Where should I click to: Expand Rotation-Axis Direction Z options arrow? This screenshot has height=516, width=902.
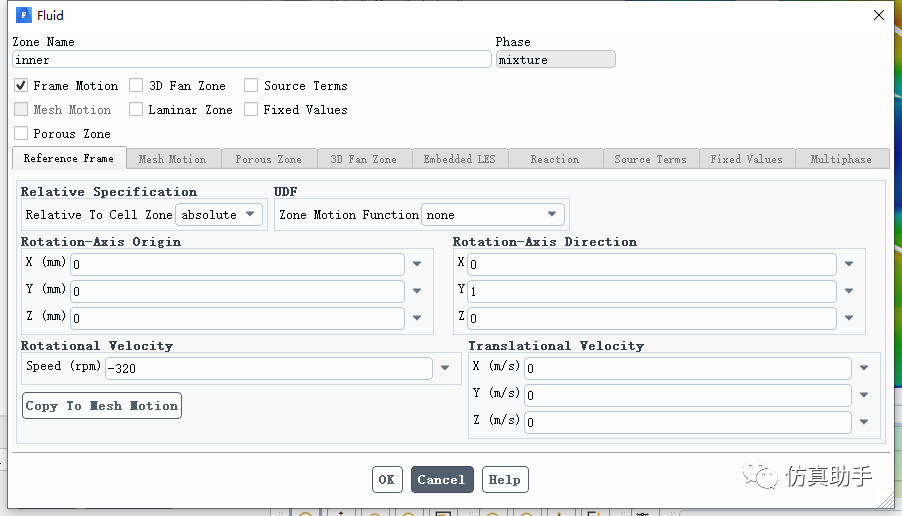click(x=849, y=318)
